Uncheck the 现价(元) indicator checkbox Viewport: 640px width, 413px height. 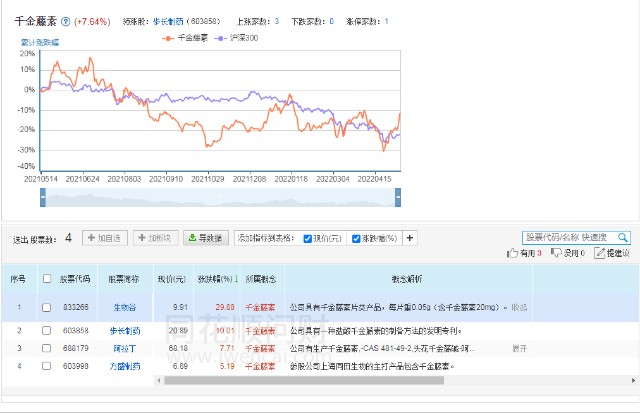308,238
